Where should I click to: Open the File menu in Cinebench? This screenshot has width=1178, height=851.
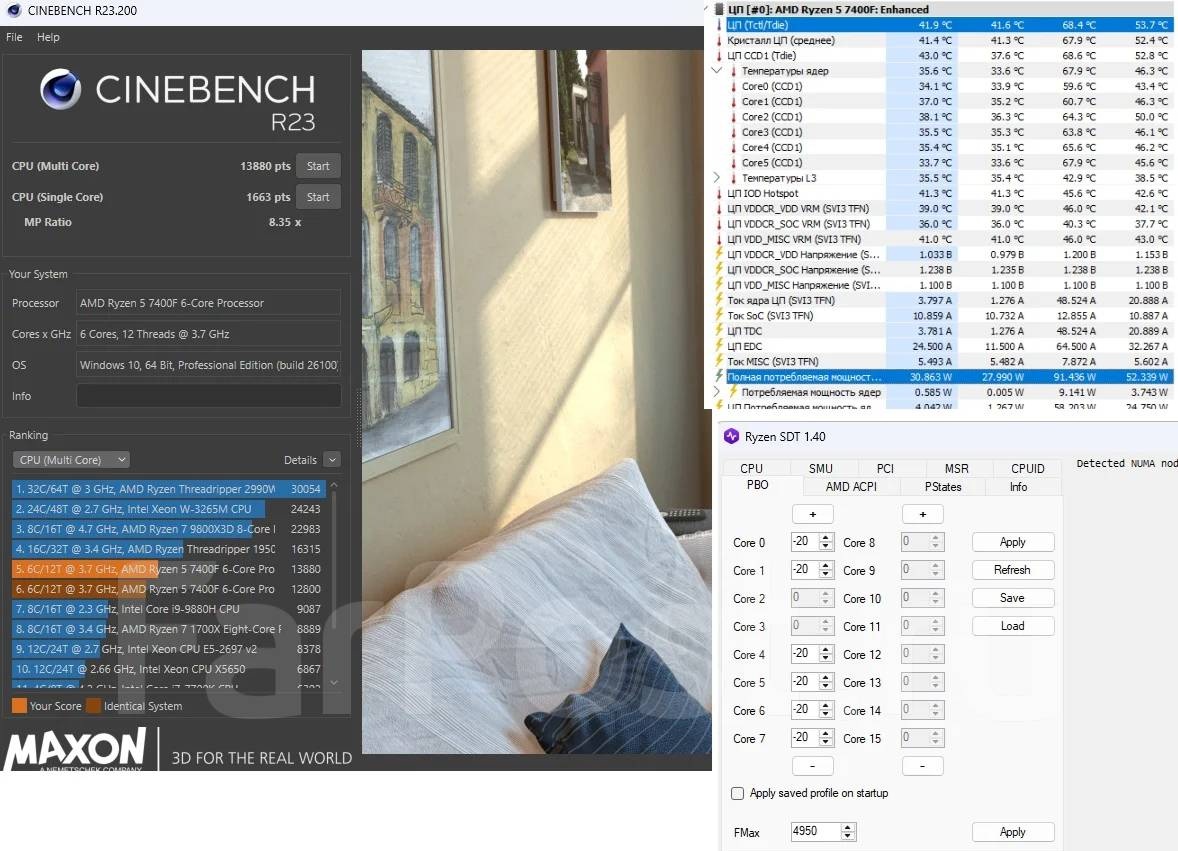click(x=14, y=37)
